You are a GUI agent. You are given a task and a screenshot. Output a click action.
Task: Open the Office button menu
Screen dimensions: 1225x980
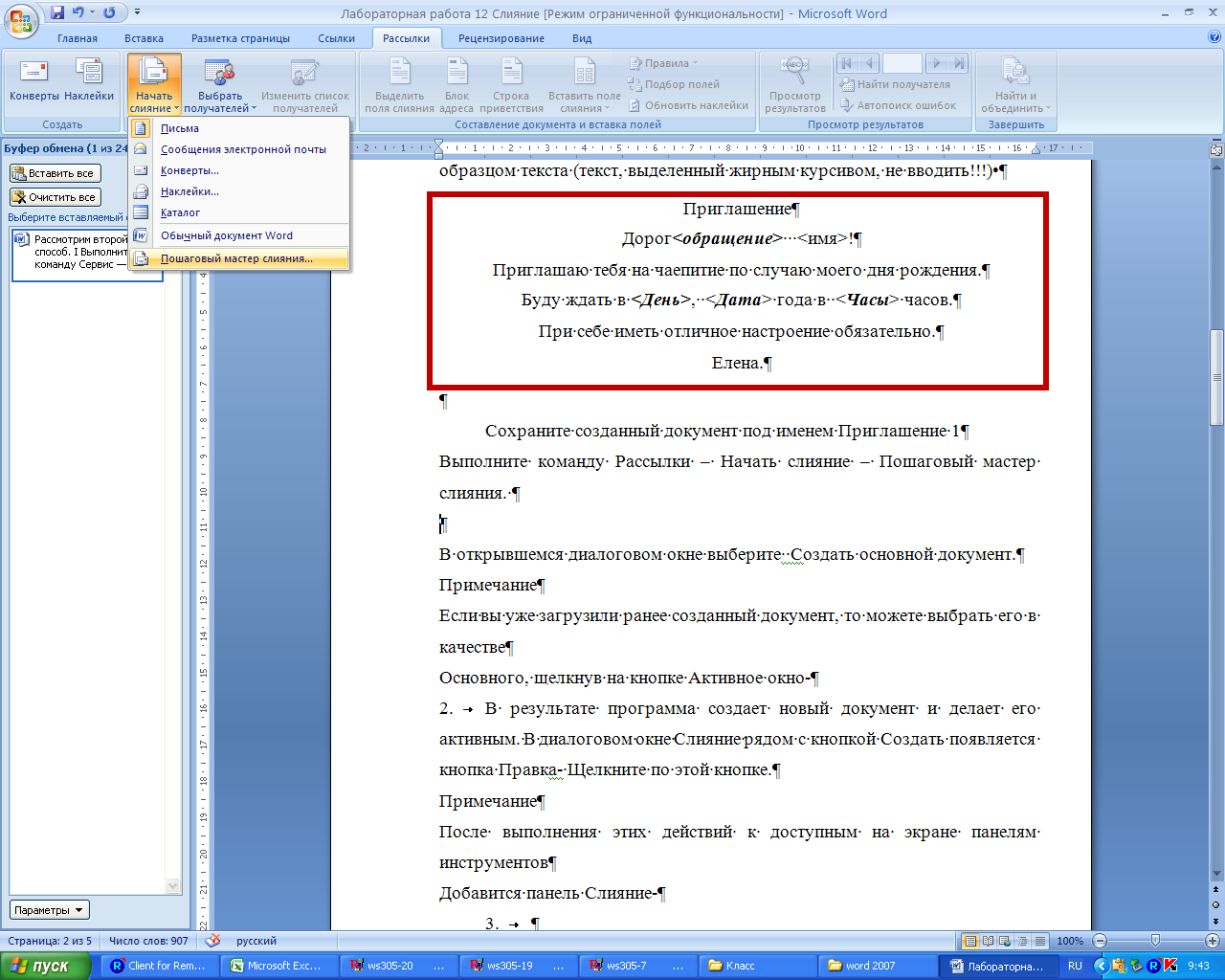click(x=21, y=21)
